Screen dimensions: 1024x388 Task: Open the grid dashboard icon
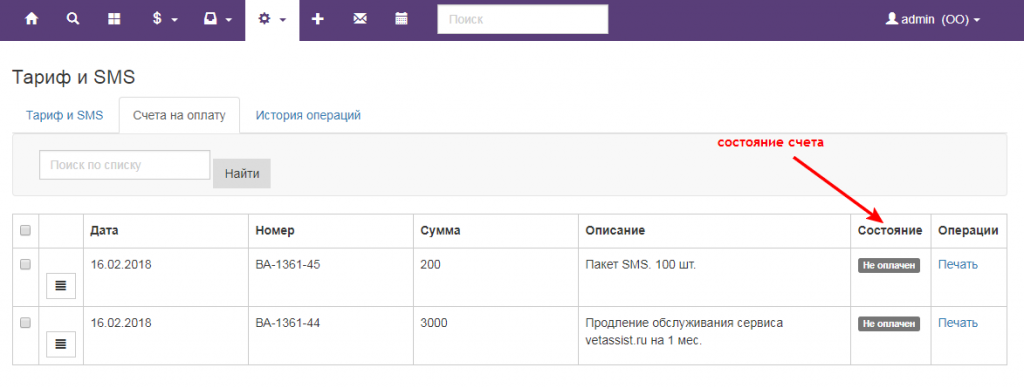coord(114,19)
